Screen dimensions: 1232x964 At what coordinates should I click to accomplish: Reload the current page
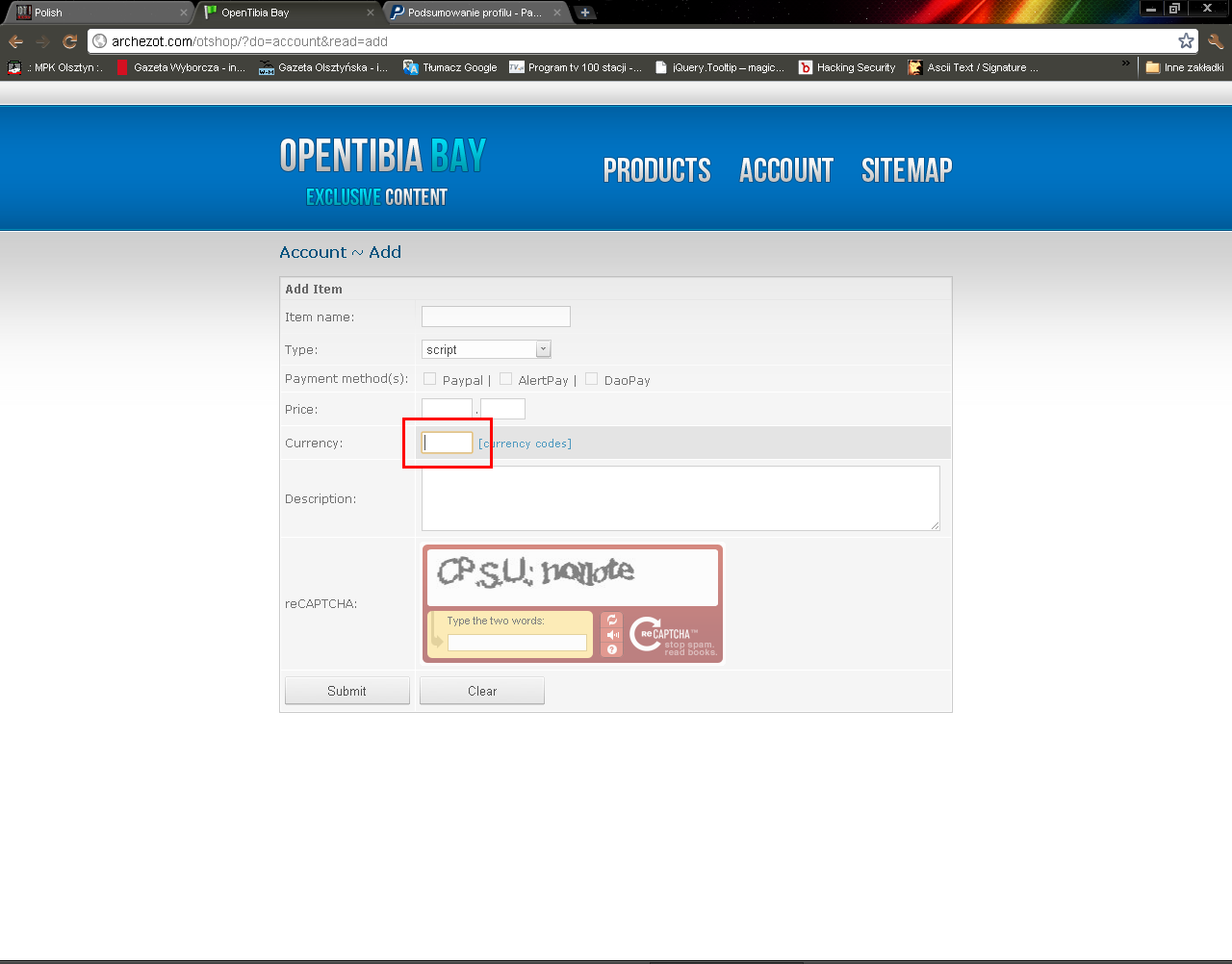click(x=69, y=41)
